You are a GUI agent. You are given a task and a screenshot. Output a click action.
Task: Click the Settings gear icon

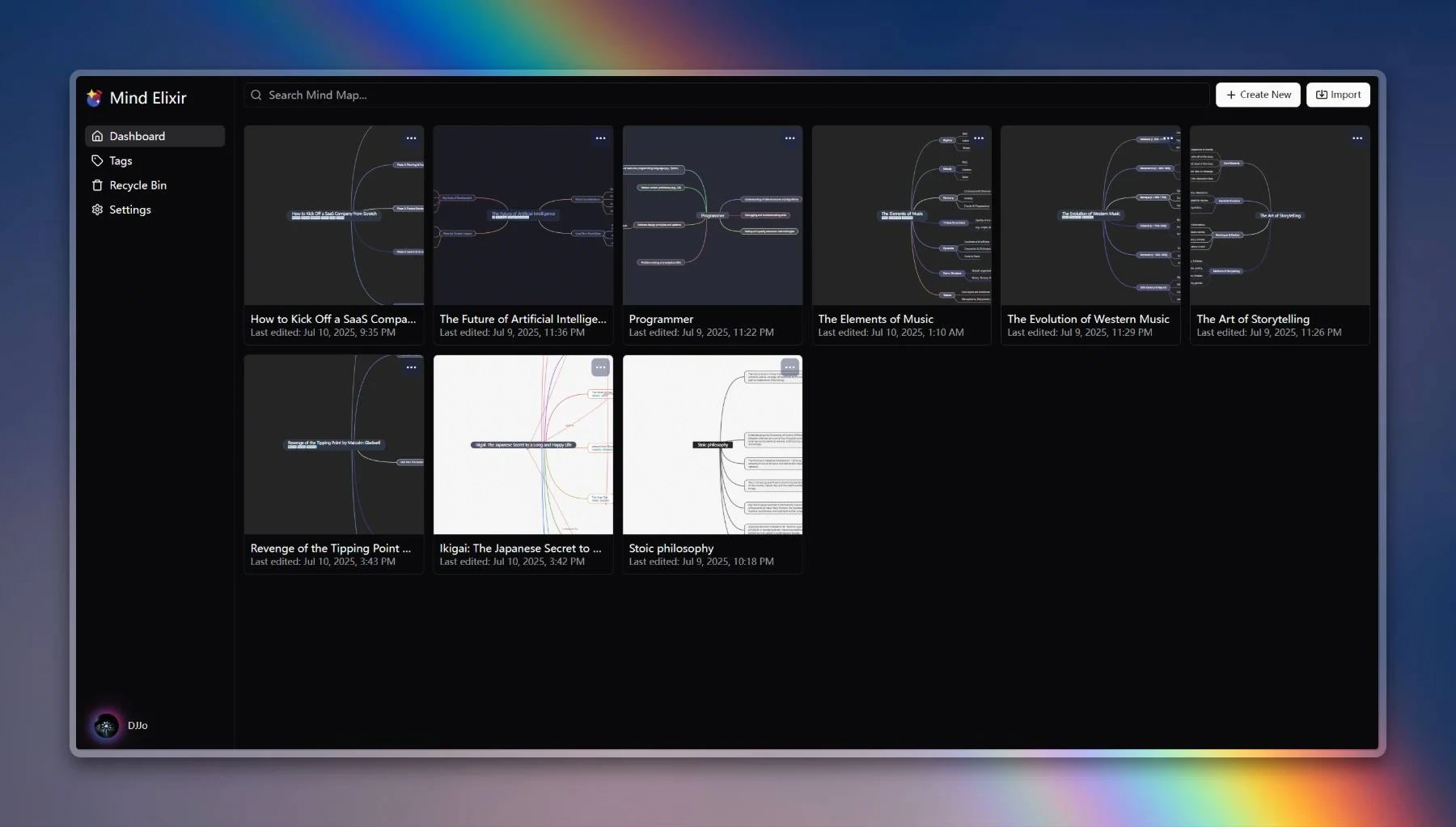[x=97, y=210]
